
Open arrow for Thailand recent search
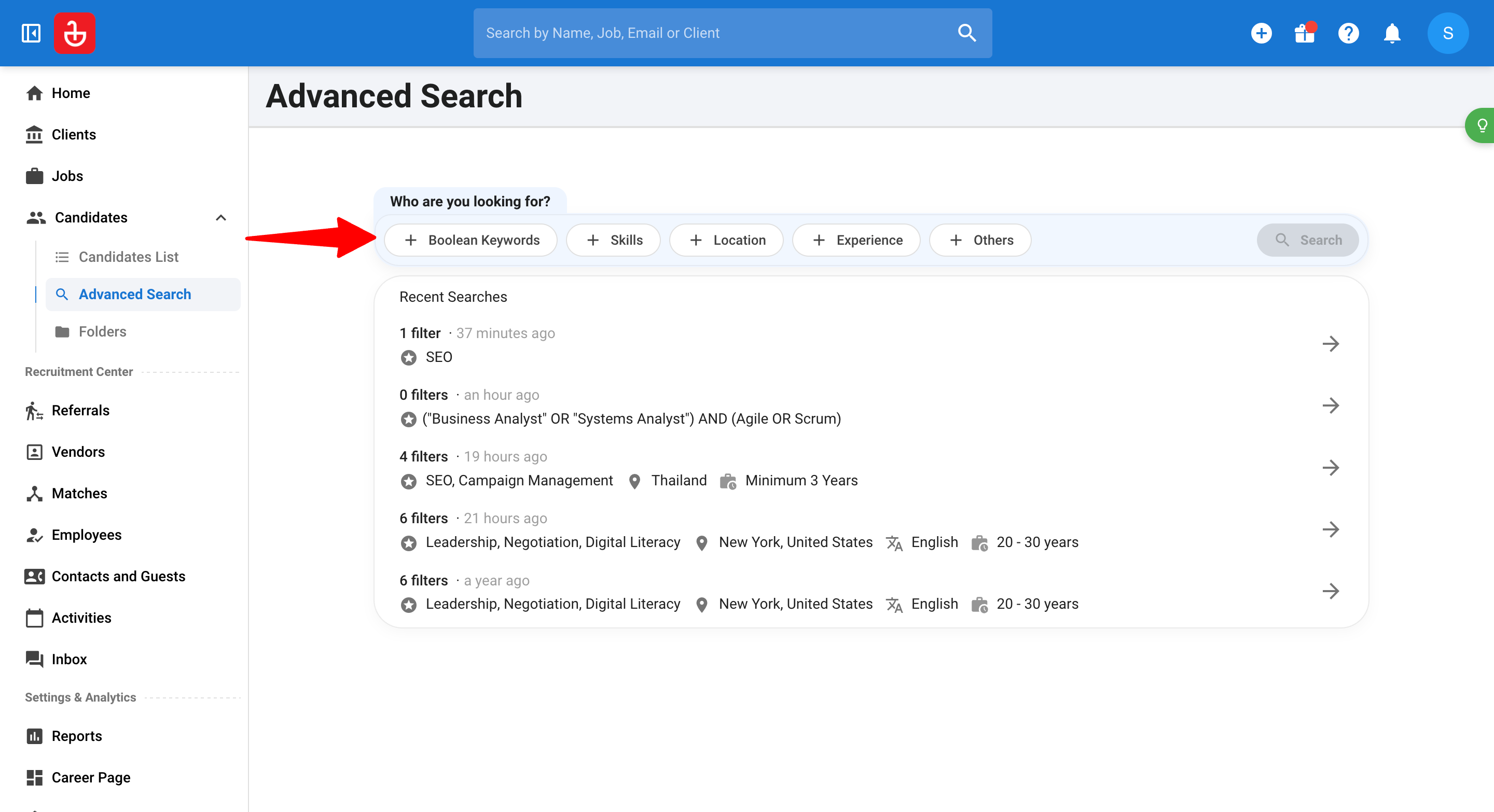(1331, 467)
